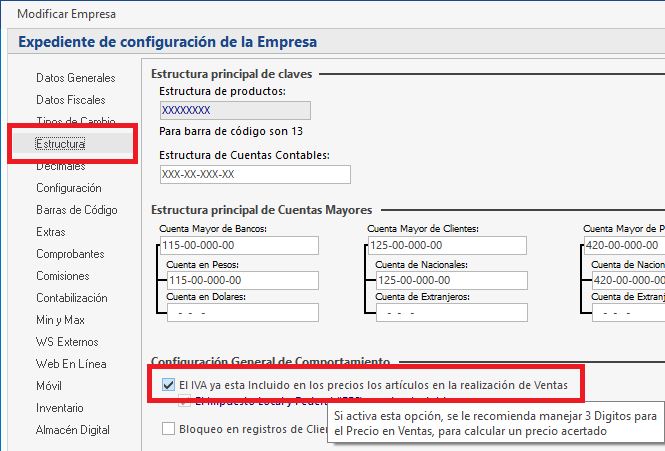This screenshot has height=451, width=665.
Task: Select Comprobantes in the sidebar
Action: pyautogui.click(x=70, y=254)
